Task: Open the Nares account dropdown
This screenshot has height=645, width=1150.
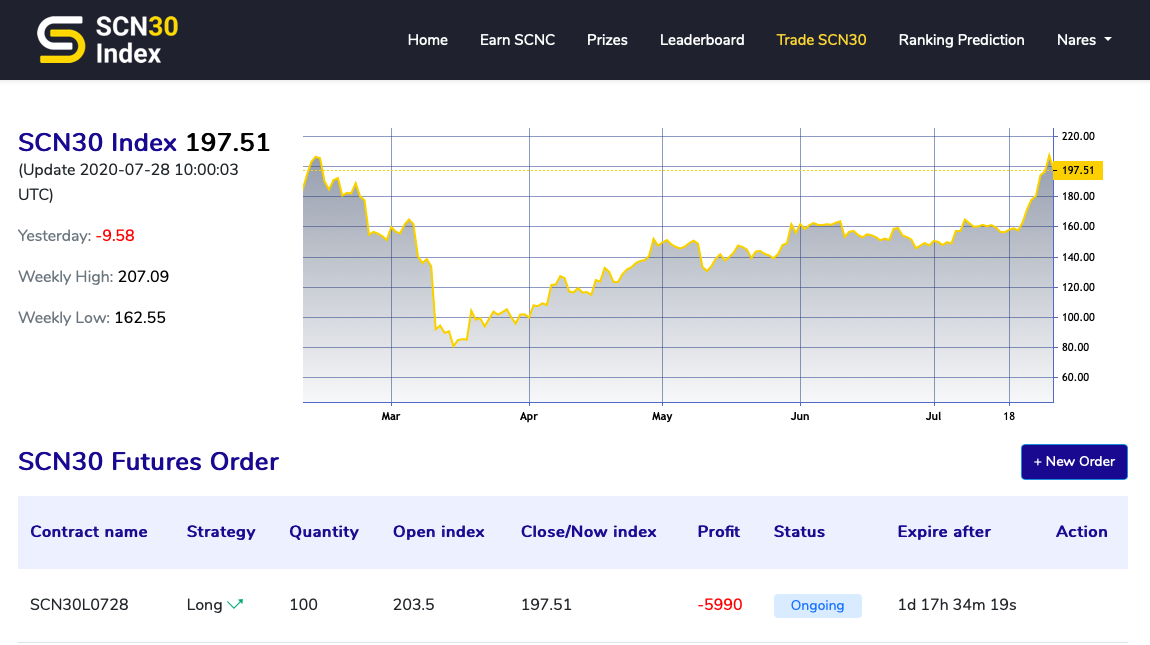Action: 1083,40
